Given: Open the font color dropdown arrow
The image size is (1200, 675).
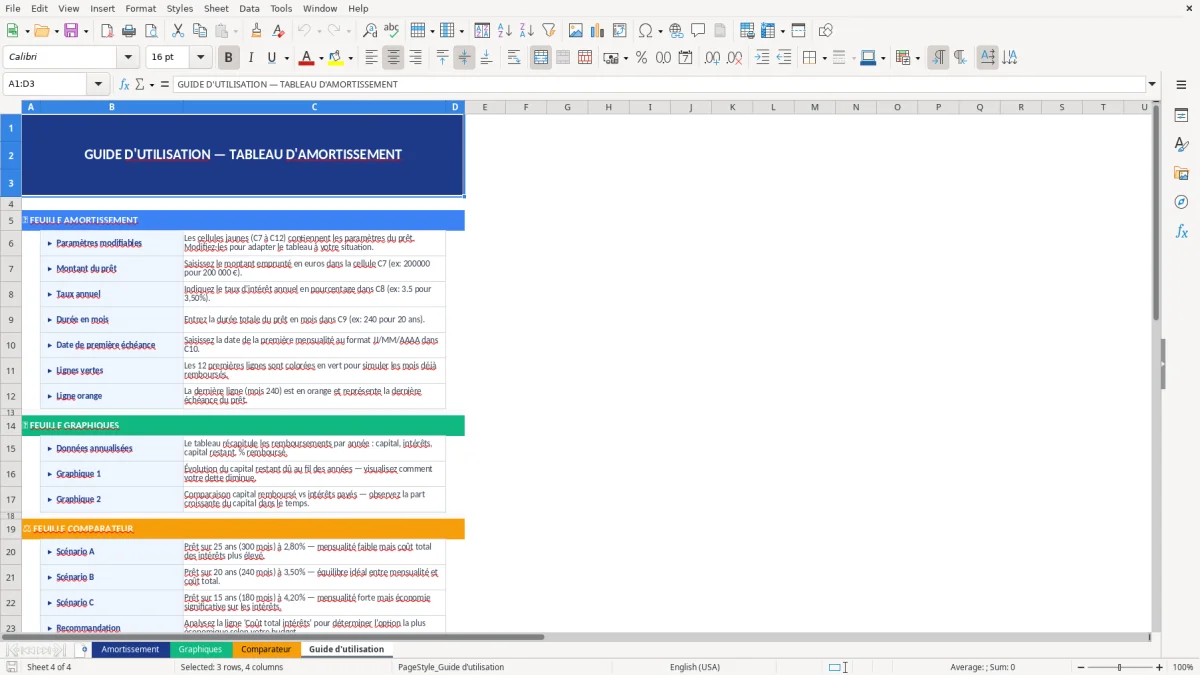Looking at the screenshot, I should 320,57.
